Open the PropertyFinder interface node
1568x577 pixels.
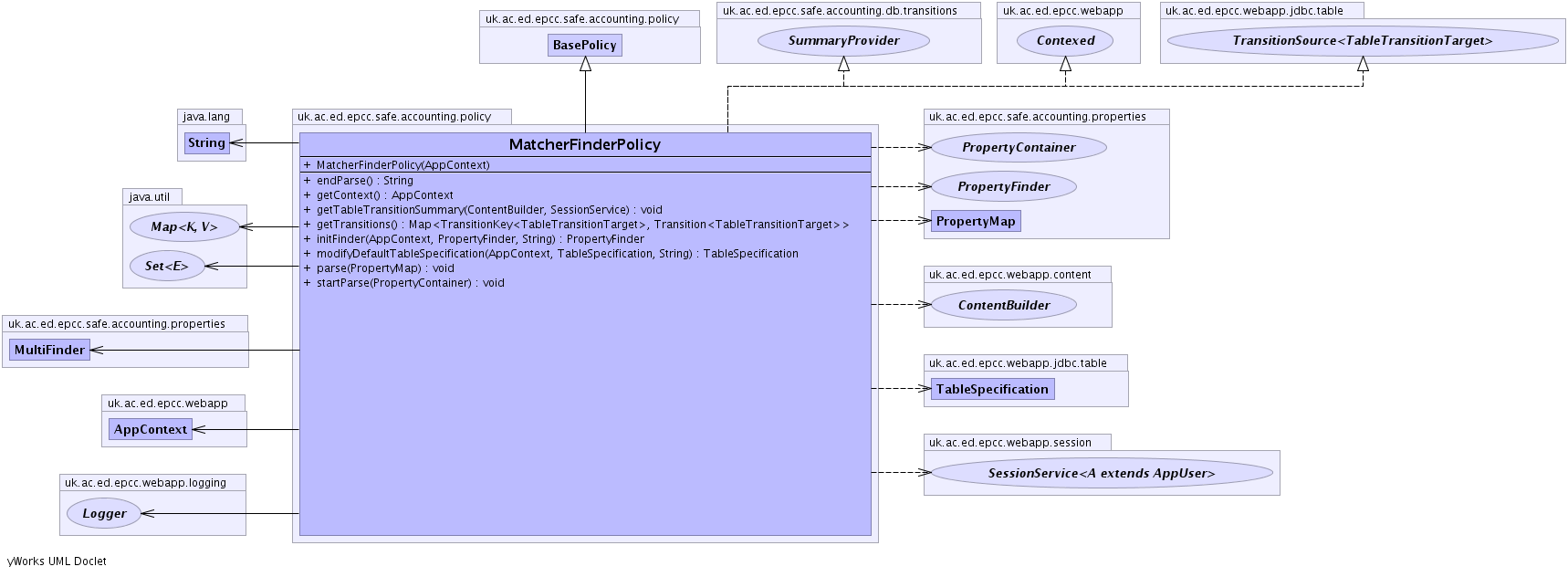(1003, 186)
